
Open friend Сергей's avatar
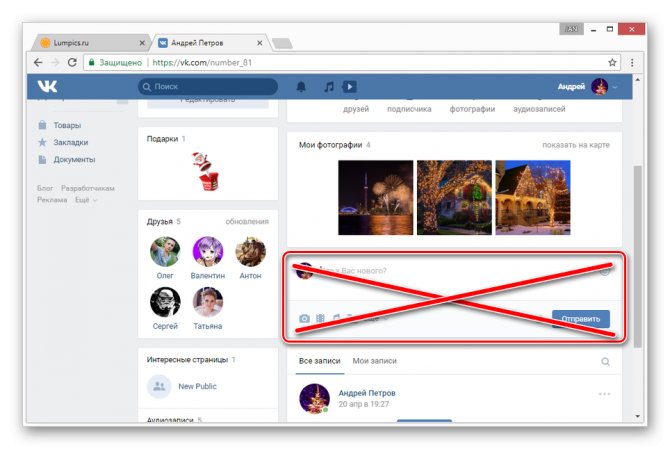(165, 302)
